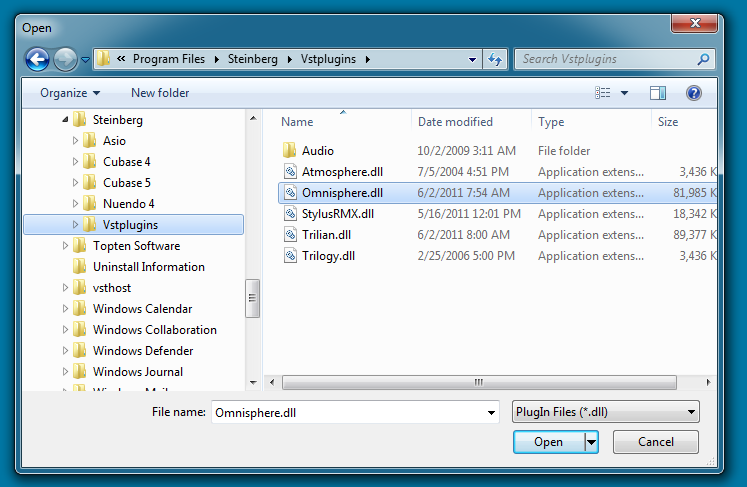
Task: Click the StylusRMX.dll file icon
Action: click(x=290, y=213)
